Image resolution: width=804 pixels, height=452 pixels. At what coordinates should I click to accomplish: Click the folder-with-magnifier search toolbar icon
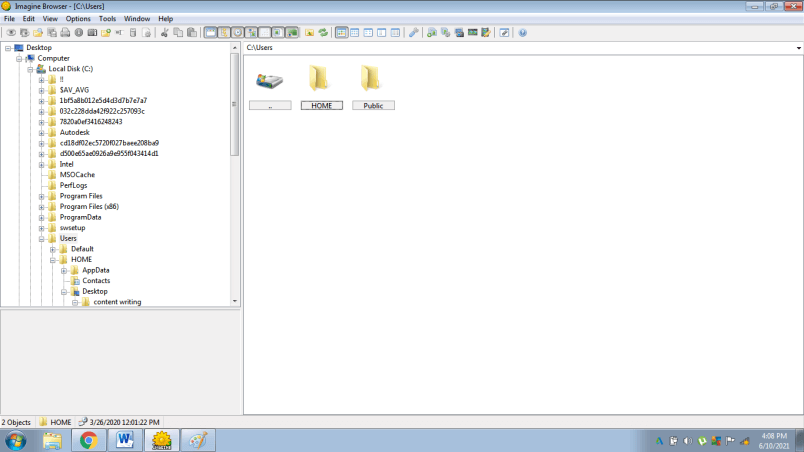37,33
